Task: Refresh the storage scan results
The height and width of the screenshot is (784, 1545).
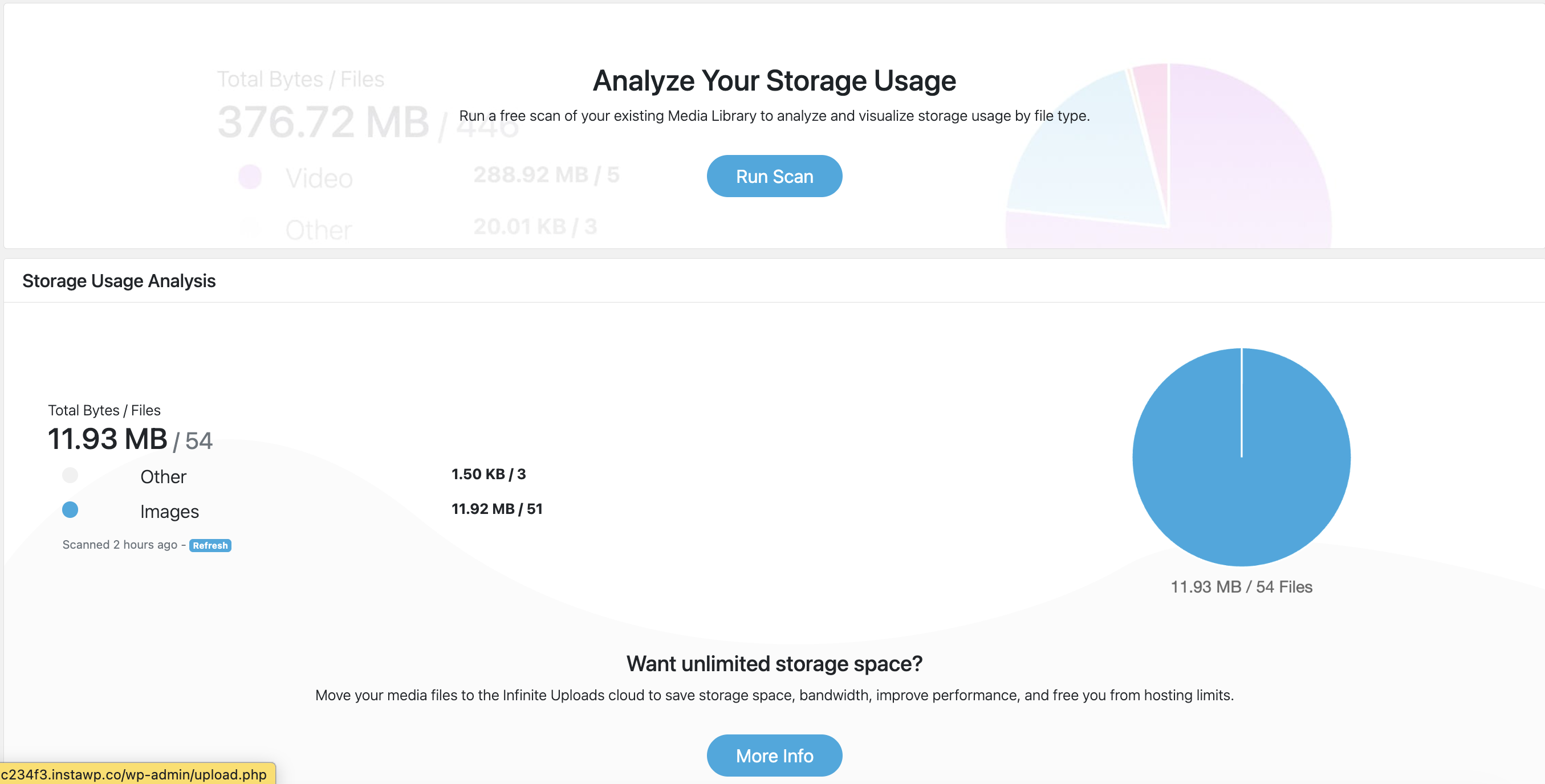Action: coord(210,545)
